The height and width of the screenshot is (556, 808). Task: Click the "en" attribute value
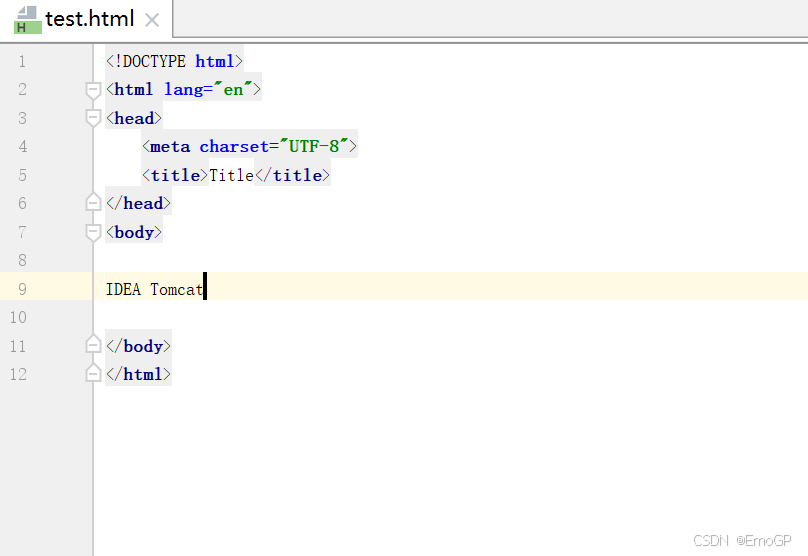(233, 90)
